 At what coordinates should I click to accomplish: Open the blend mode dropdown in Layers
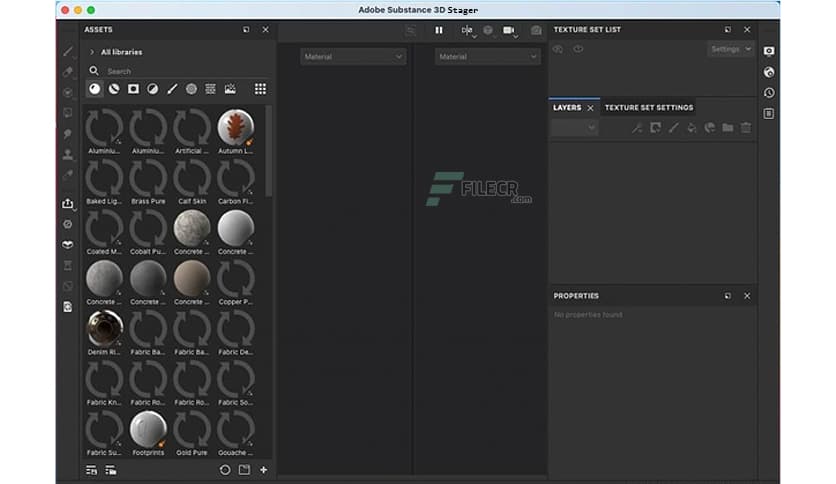pyautogui.click(x=574, y=127)
